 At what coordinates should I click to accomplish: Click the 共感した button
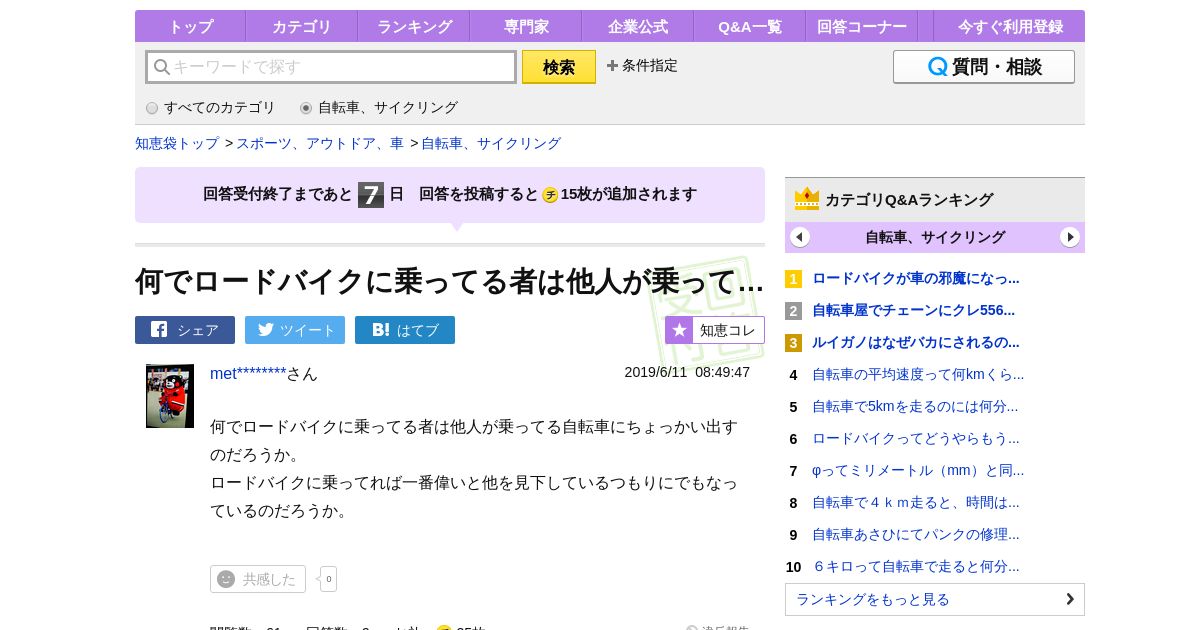258,579
